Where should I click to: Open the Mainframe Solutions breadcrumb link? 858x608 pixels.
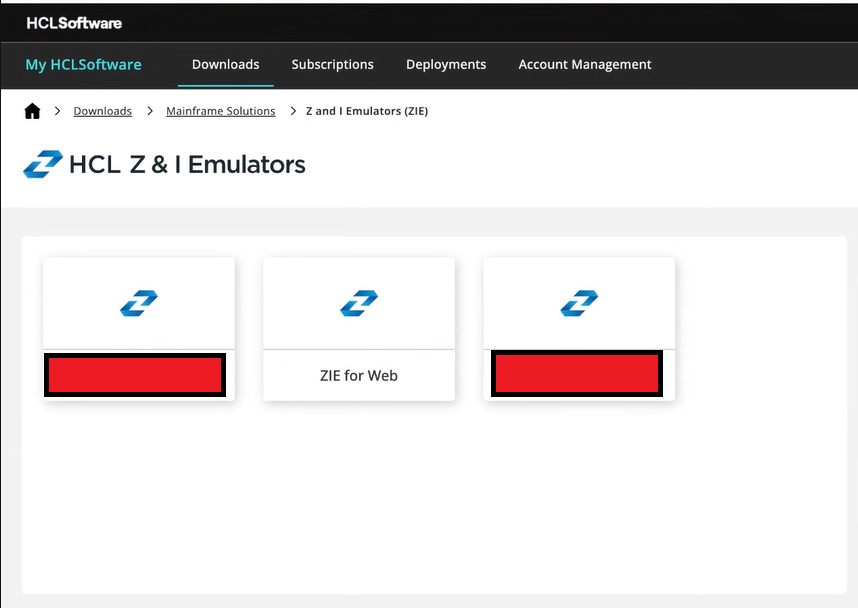tap(221, 111)
